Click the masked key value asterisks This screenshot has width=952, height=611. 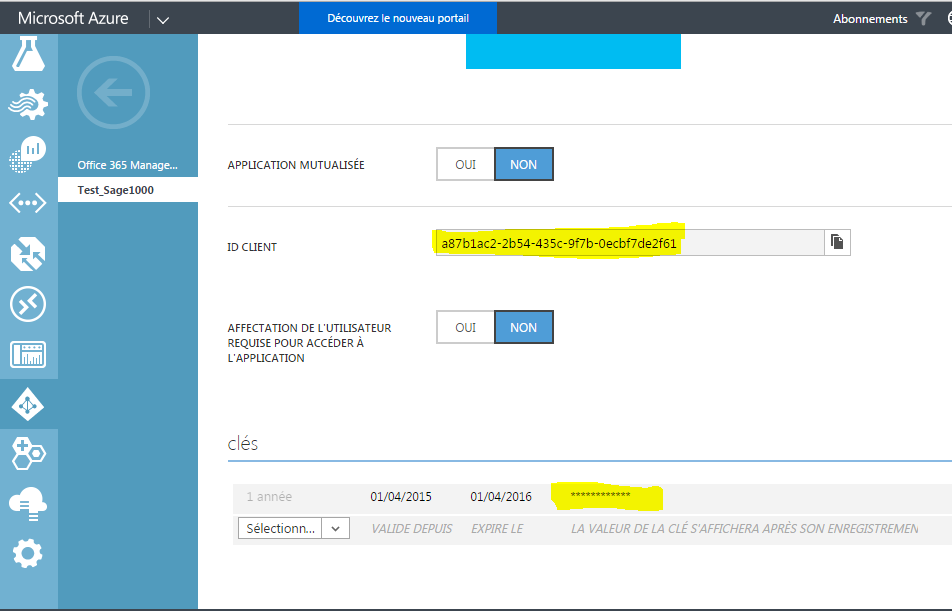600,496
